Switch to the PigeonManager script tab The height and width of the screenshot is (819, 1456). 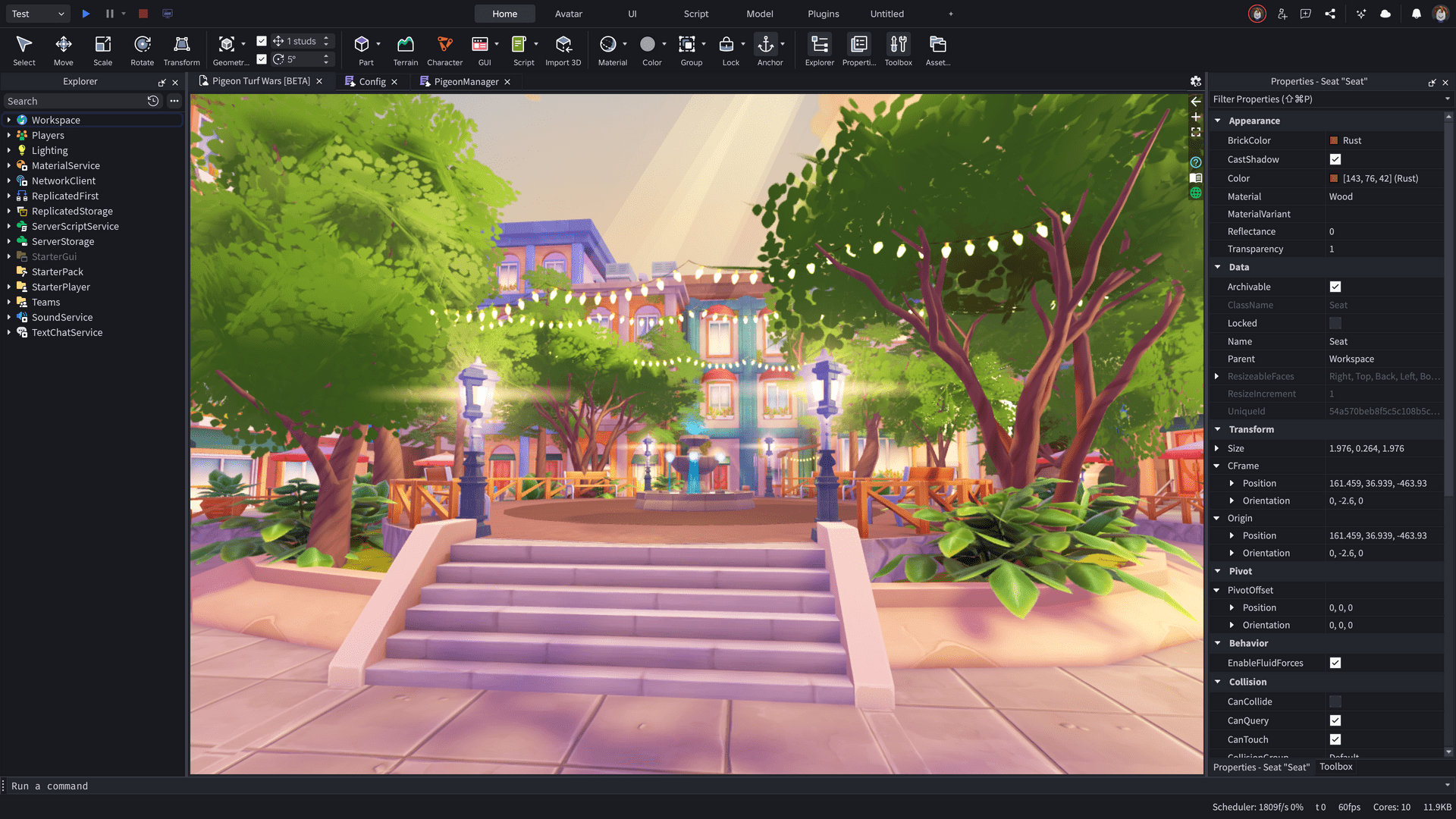click(x=466, y=82)
